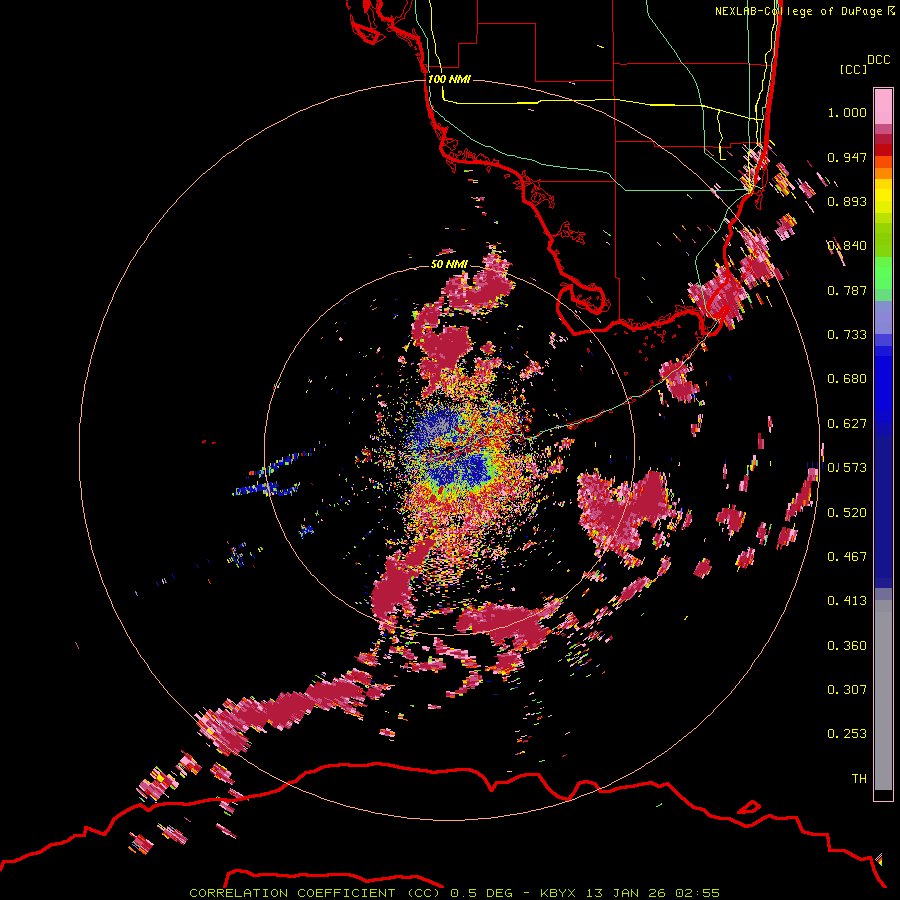Click the 0.360 legend value

click(847, 646)
